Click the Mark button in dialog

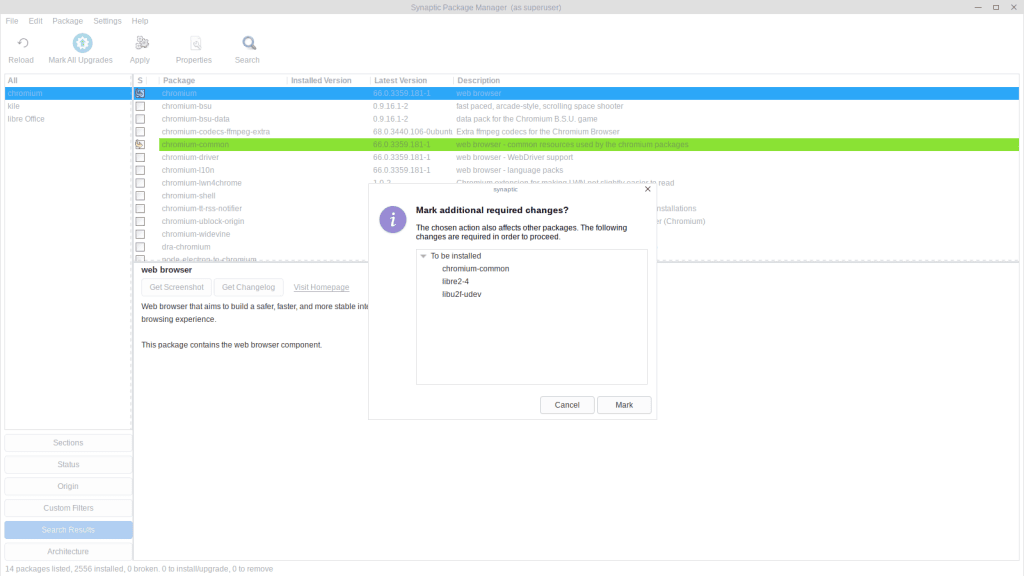pos(624,405)
